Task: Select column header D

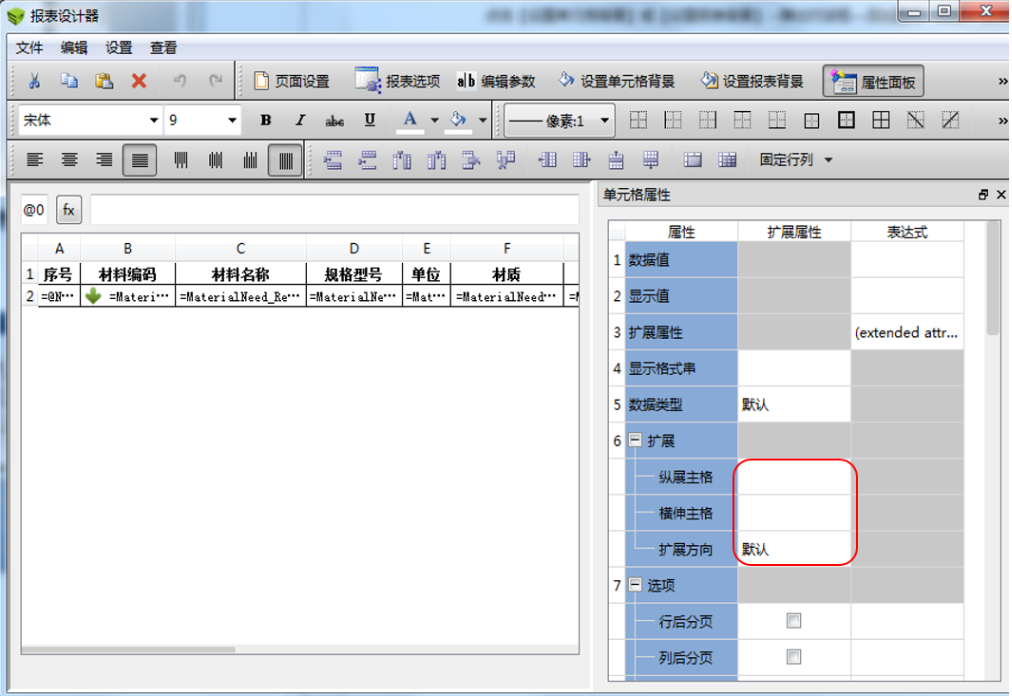Action: [354, 249]
